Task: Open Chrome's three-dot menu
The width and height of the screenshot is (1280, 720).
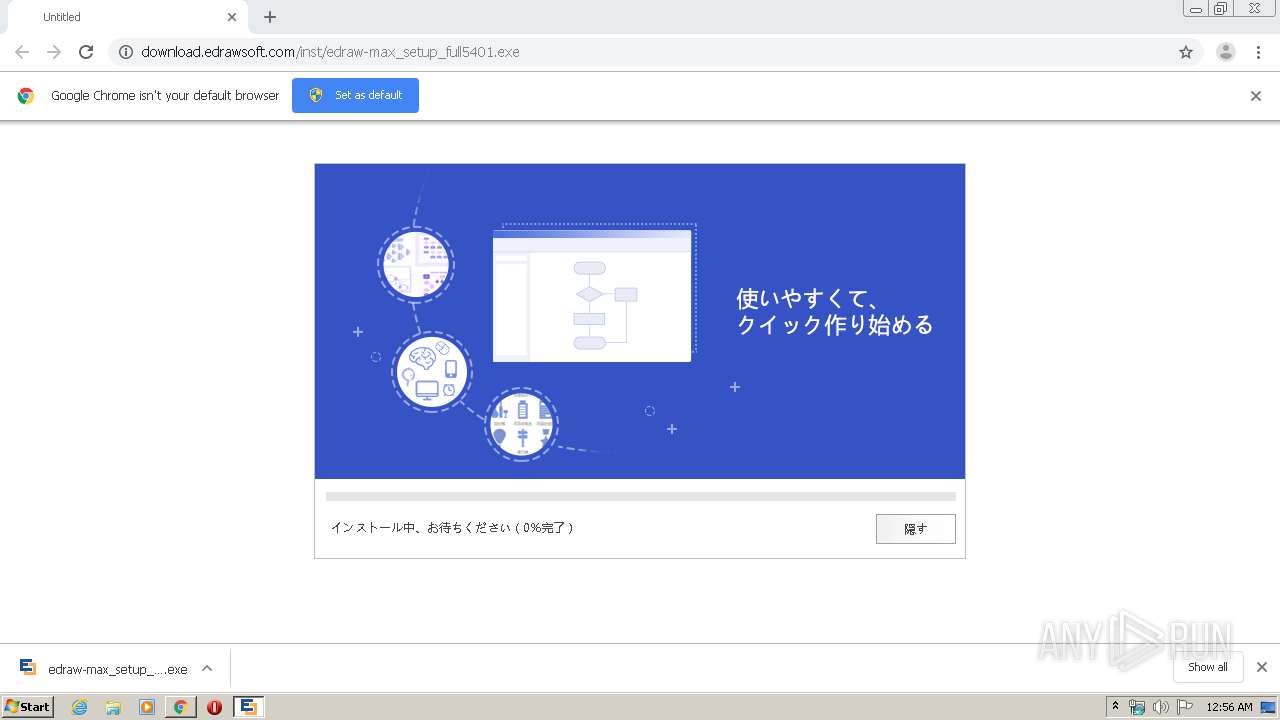Action: [x=1259, y=52]
